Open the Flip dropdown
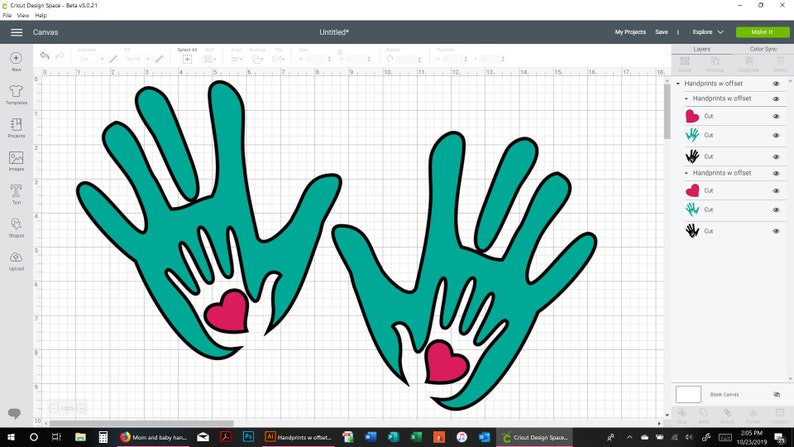 pos(279,59)
